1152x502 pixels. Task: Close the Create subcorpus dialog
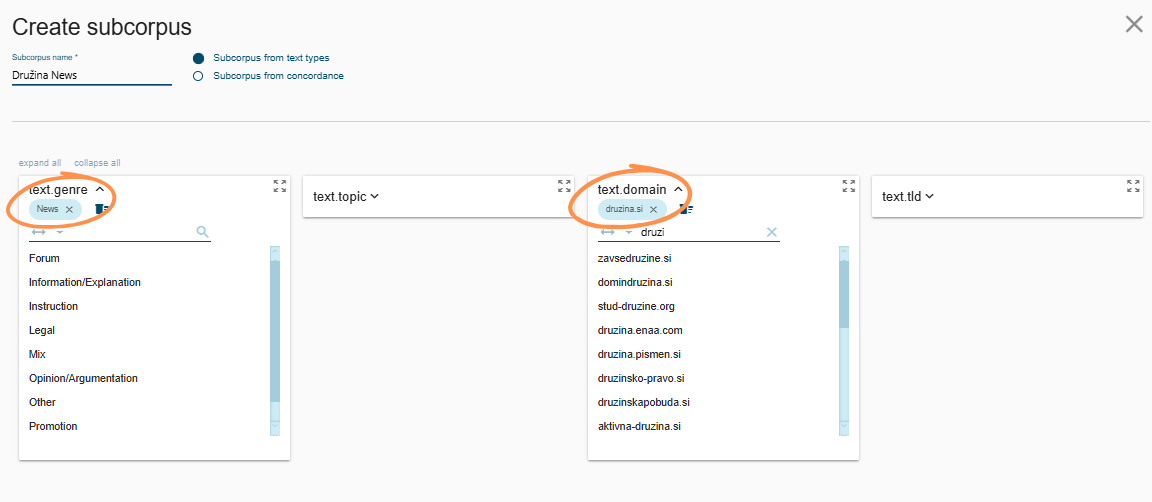[x=1134, y=25]
